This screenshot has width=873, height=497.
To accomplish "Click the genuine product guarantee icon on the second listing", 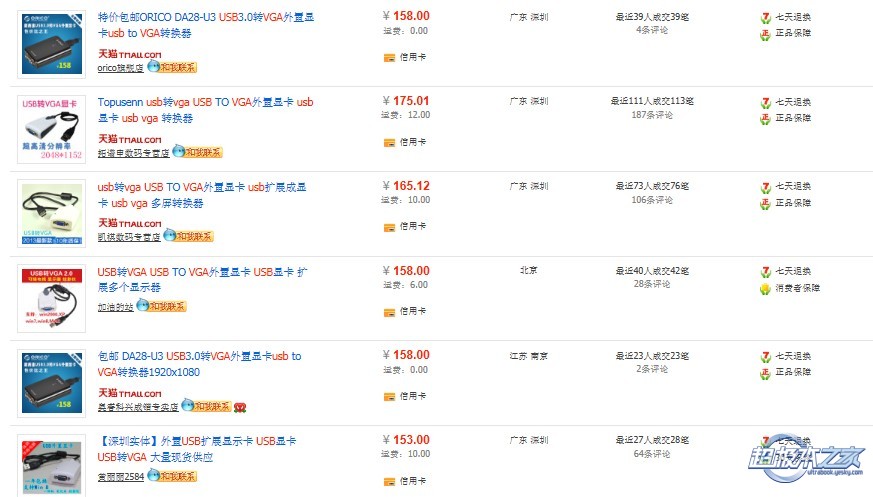I will [766, 119].
